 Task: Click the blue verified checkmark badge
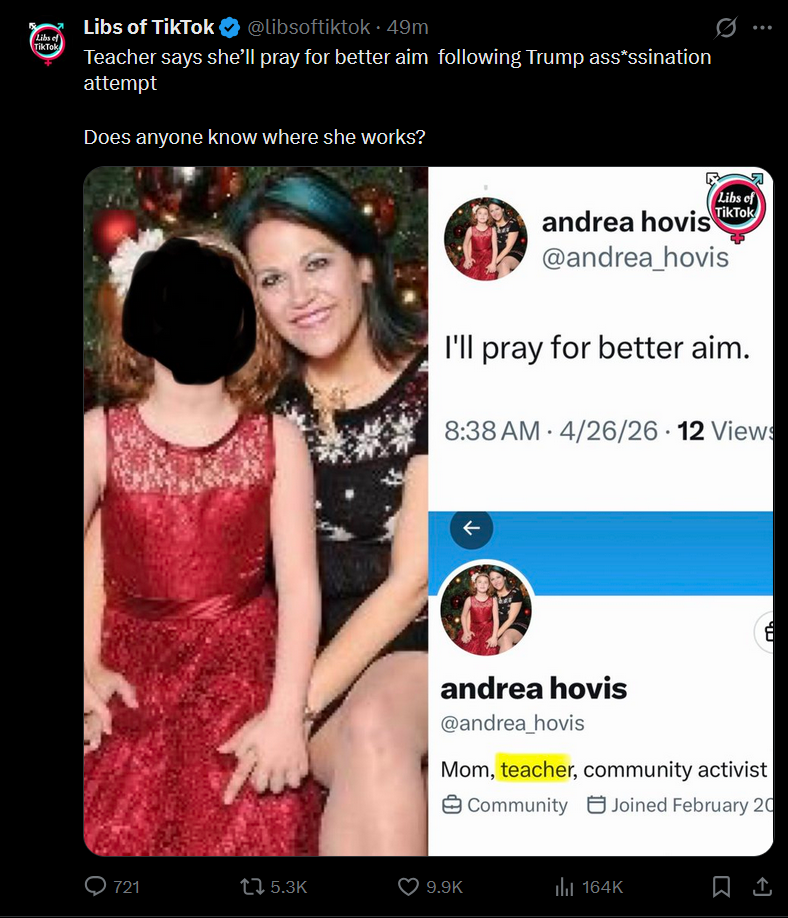pos(229,28)
